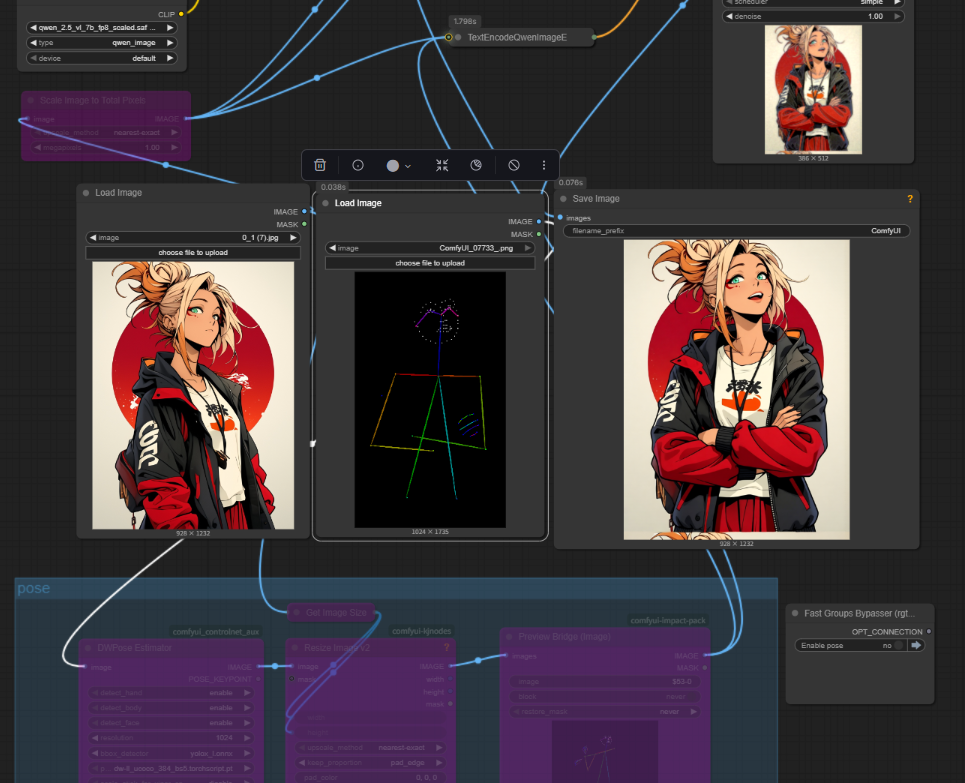The height and width of the screenshot is (783, 965).
Task: Click choose file to upload in selected node
Action: (430, 263)
